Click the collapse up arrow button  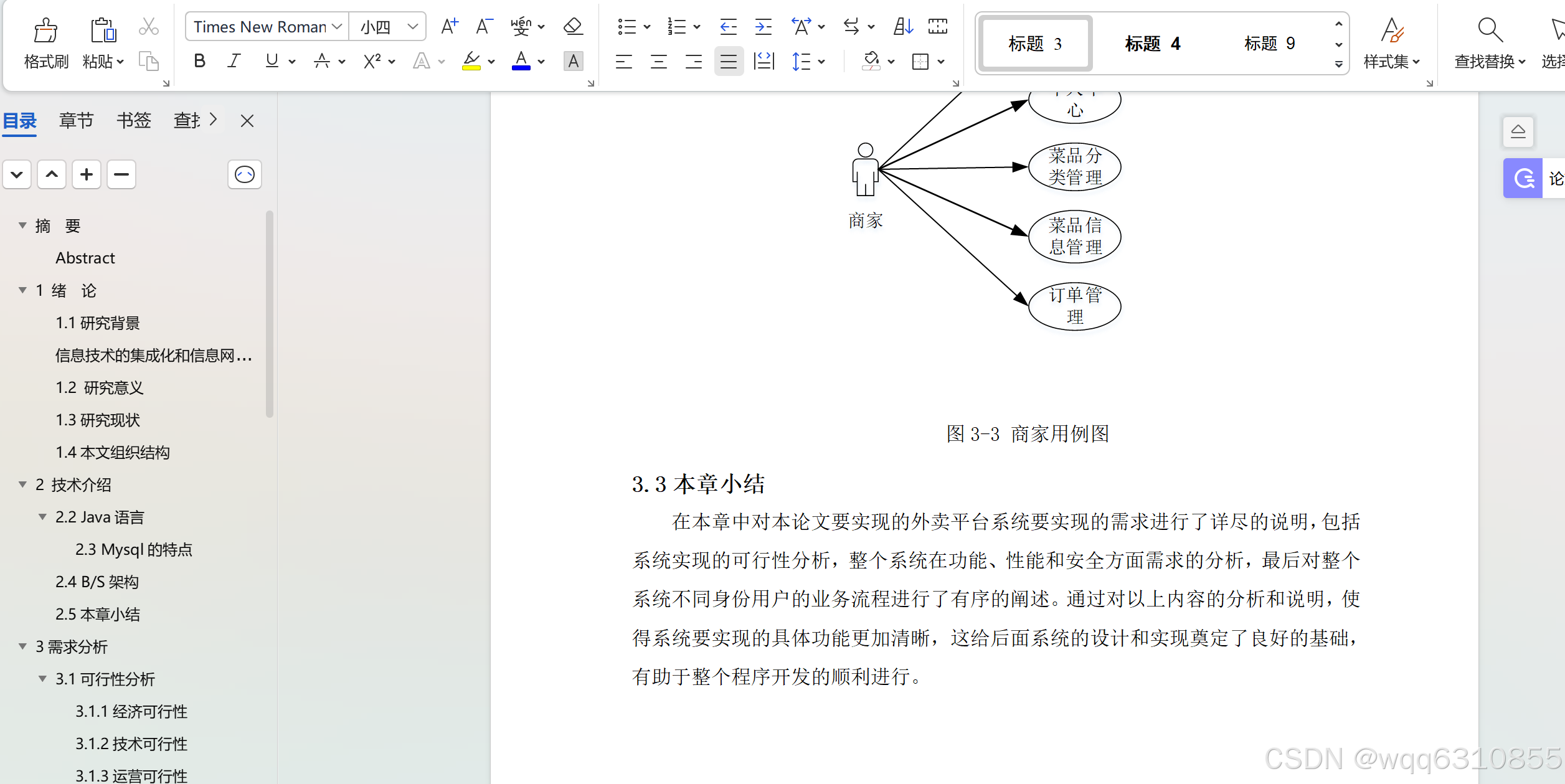point(52,174)
